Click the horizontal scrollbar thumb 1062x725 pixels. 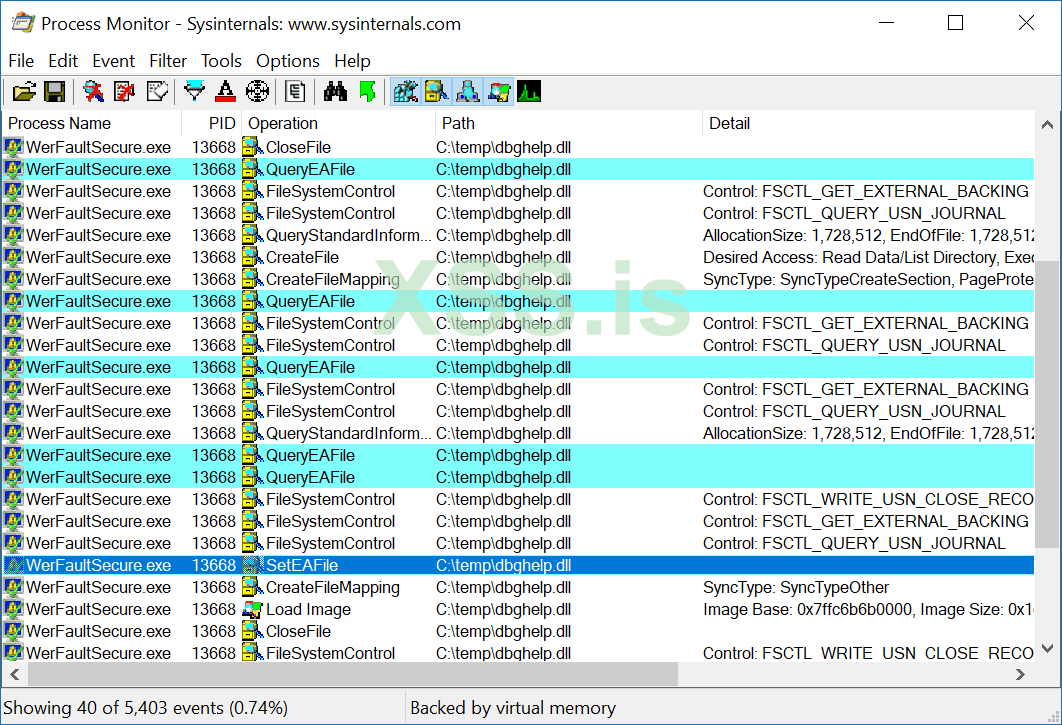coord(352,674)
